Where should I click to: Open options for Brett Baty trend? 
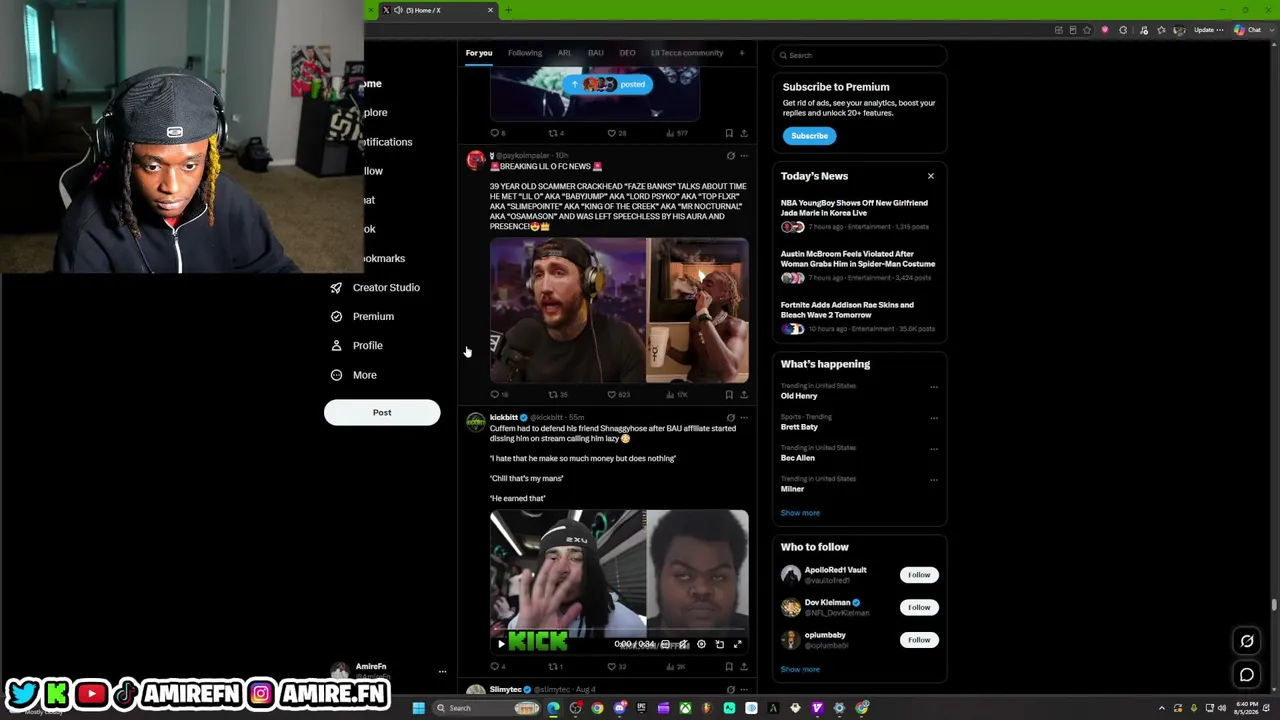[934, 418]
